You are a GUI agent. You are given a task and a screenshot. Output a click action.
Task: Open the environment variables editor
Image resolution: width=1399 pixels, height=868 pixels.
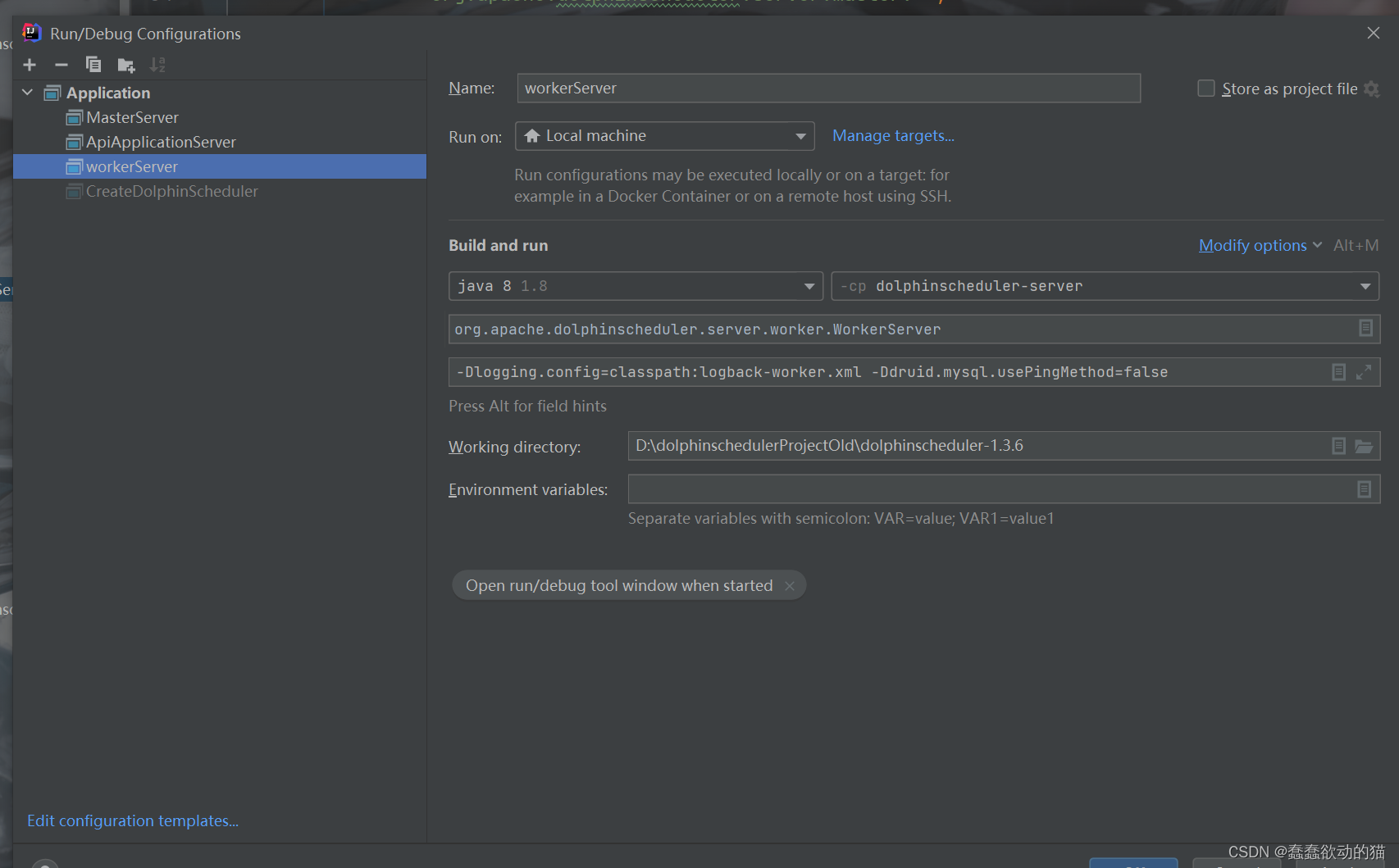pyautogui.click(x=1364, y=489)
